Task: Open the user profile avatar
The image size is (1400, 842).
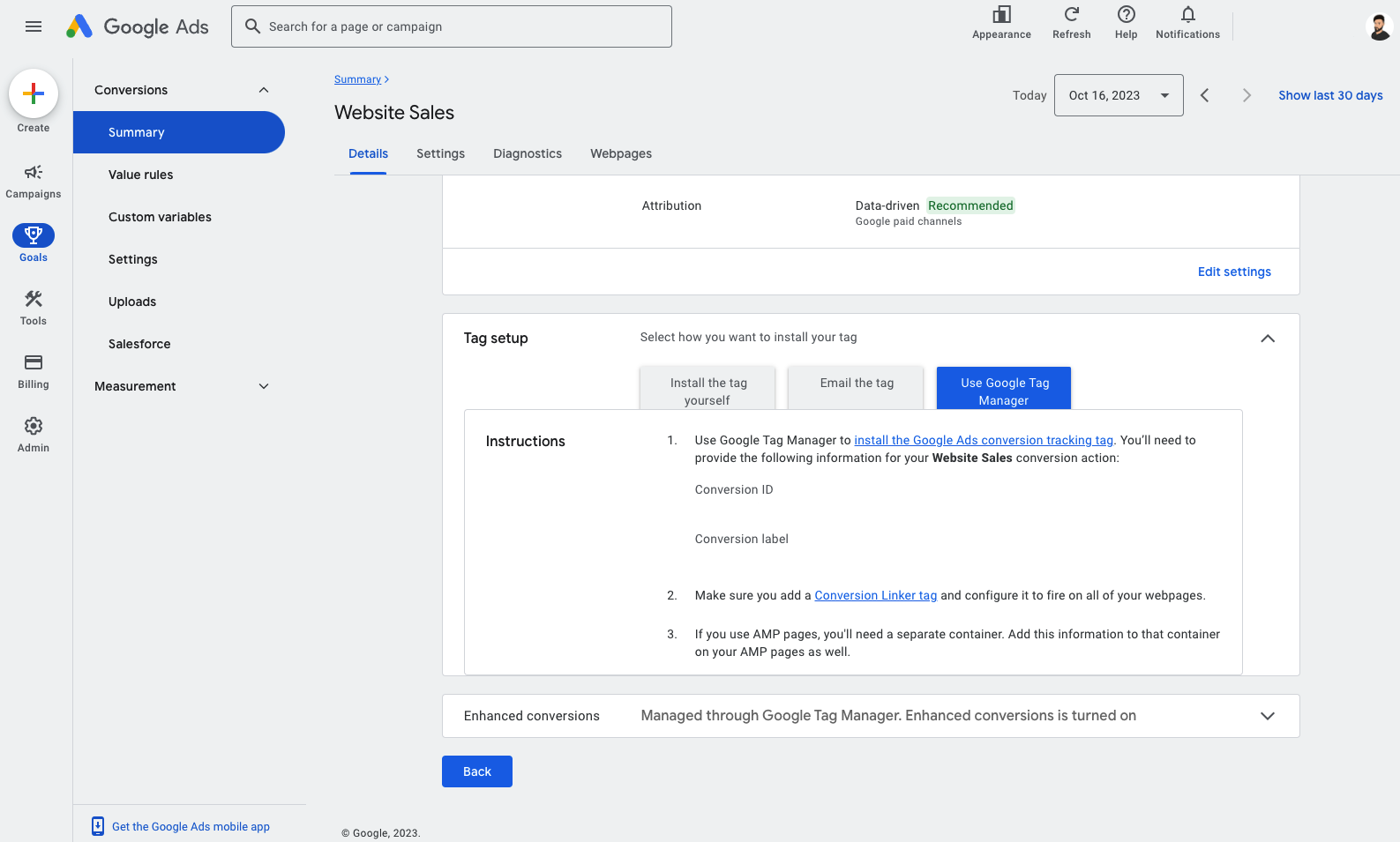Action: tap(1379, 26)
